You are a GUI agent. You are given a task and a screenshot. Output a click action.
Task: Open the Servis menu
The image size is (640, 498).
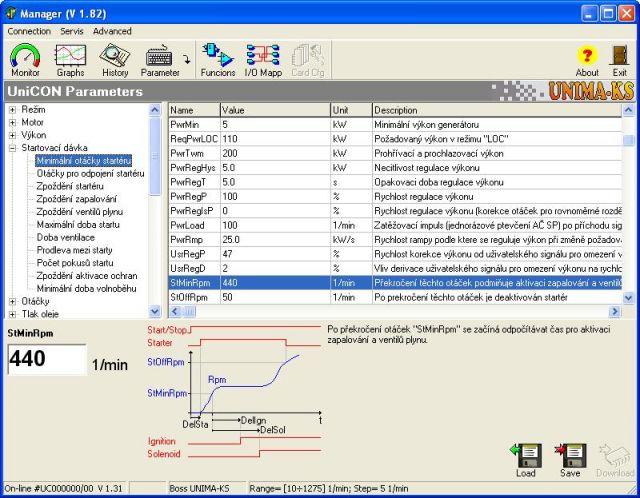[72, 31]
